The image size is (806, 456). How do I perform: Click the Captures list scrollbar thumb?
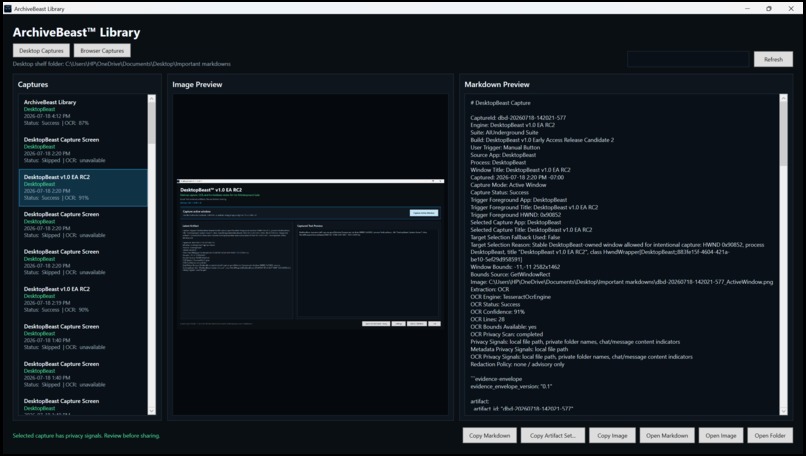coord(152,122)
